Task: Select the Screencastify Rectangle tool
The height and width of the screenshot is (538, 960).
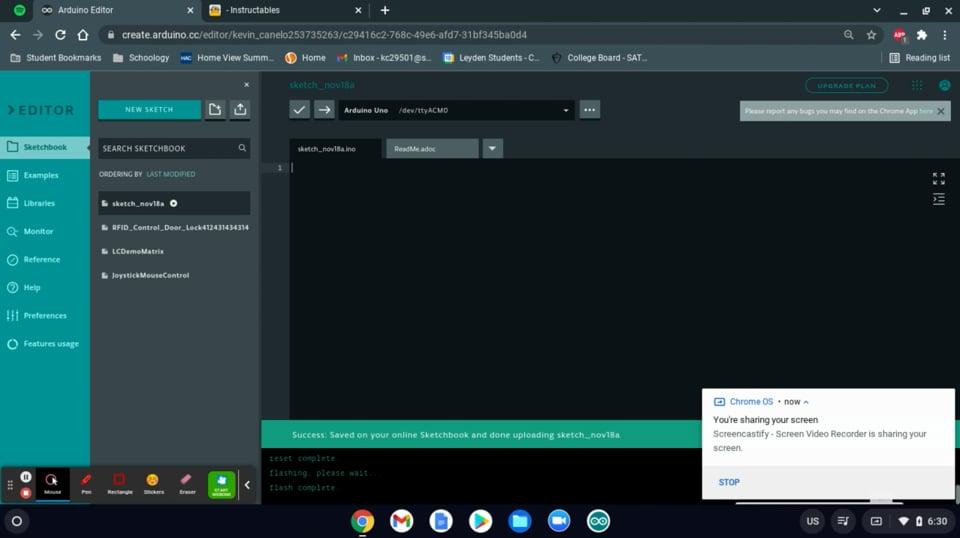Action: (120, 484)
